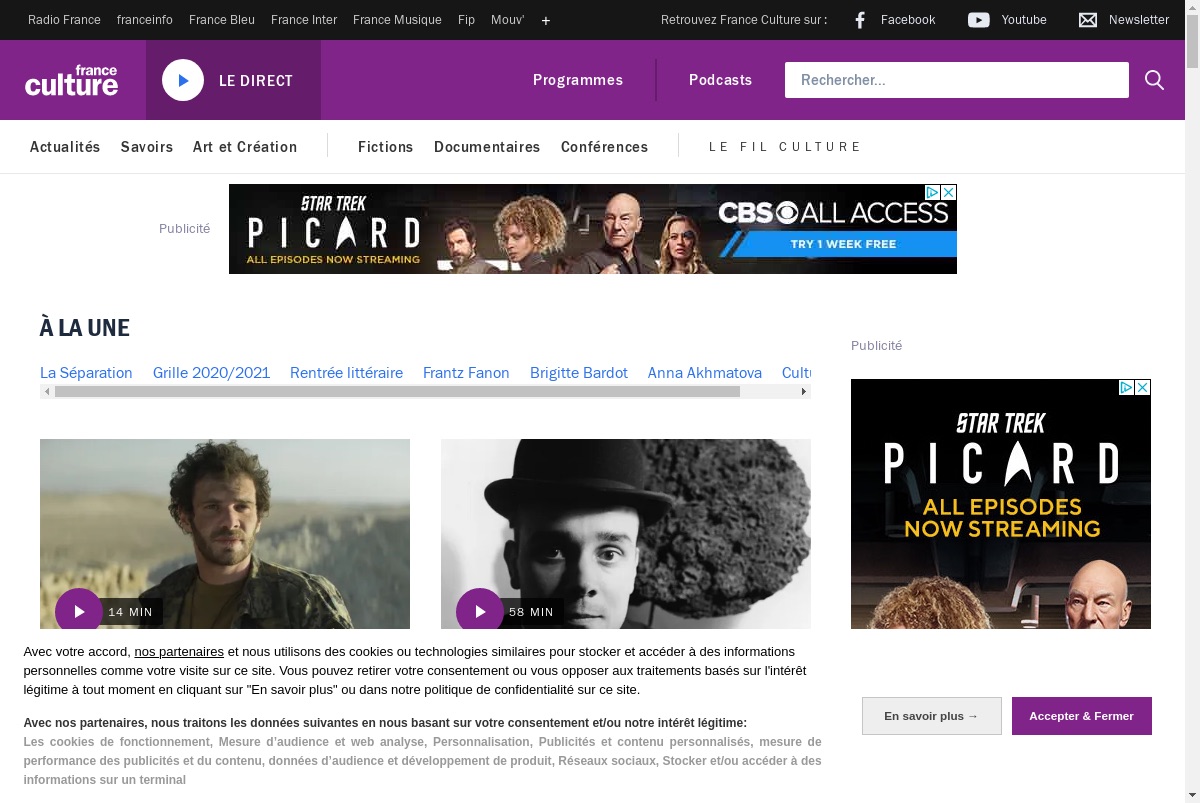The height and width of the screenshot is (803, 1200).
Task: Go to Art et Création section
Action: coord(245,147)
